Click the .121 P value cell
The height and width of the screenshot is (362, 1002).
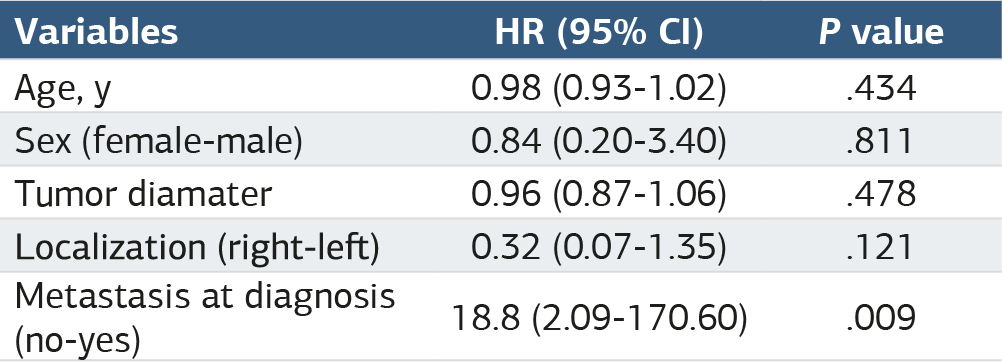[881, 248]
